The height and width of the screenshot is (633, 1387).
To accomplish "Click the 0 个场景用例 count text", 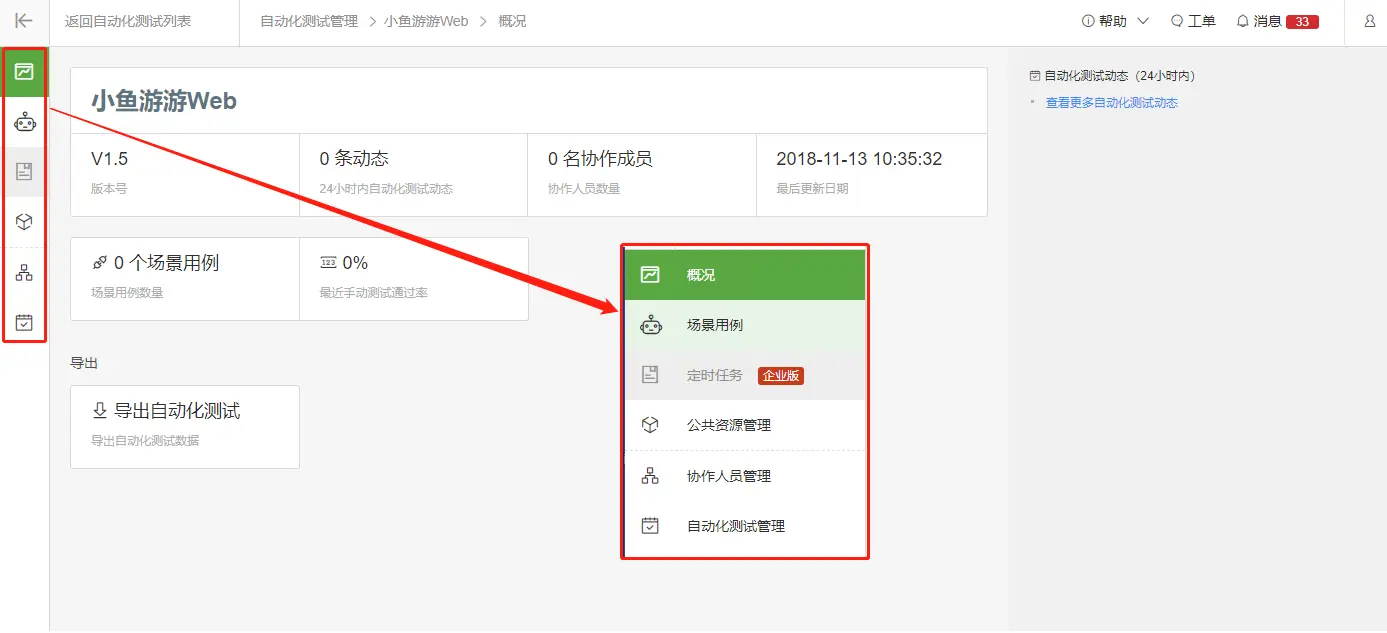I will [x=166, y=263].
